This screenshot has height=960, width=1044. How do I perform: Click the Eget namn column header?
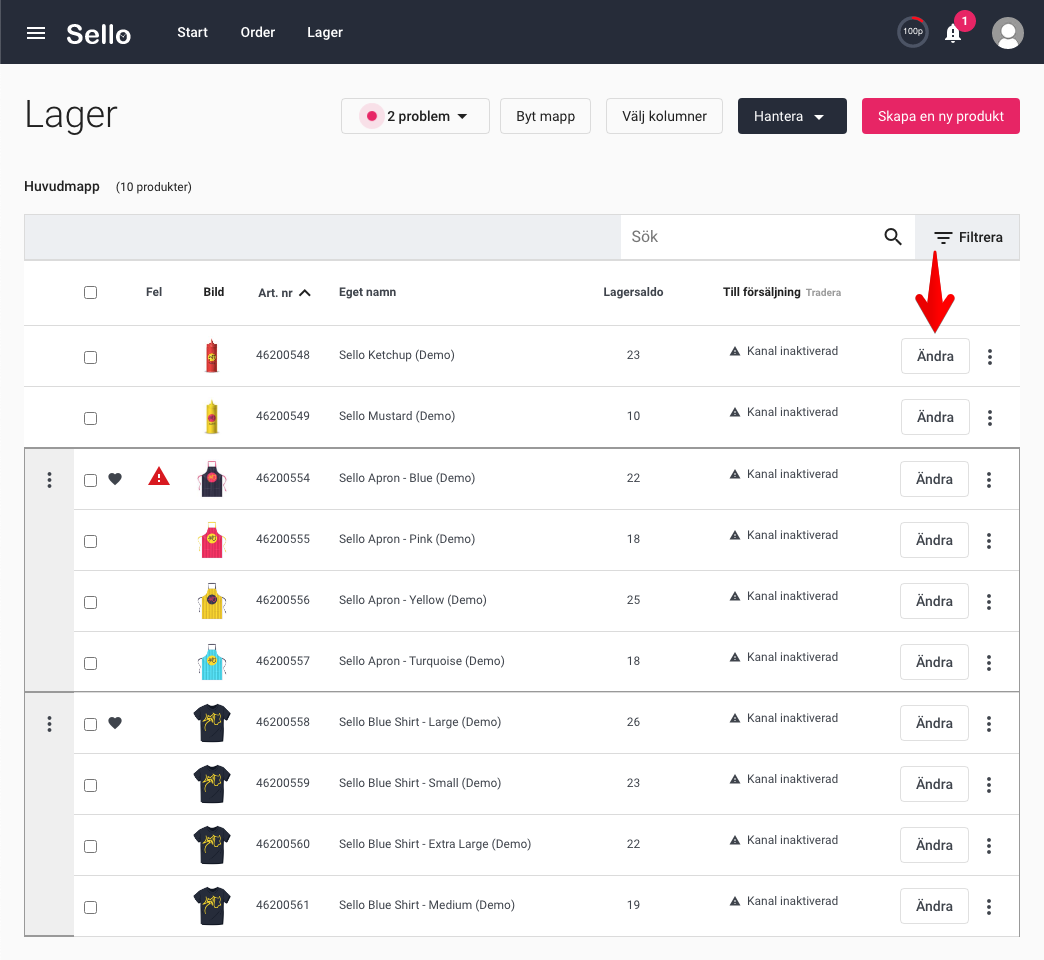point(368,292)
